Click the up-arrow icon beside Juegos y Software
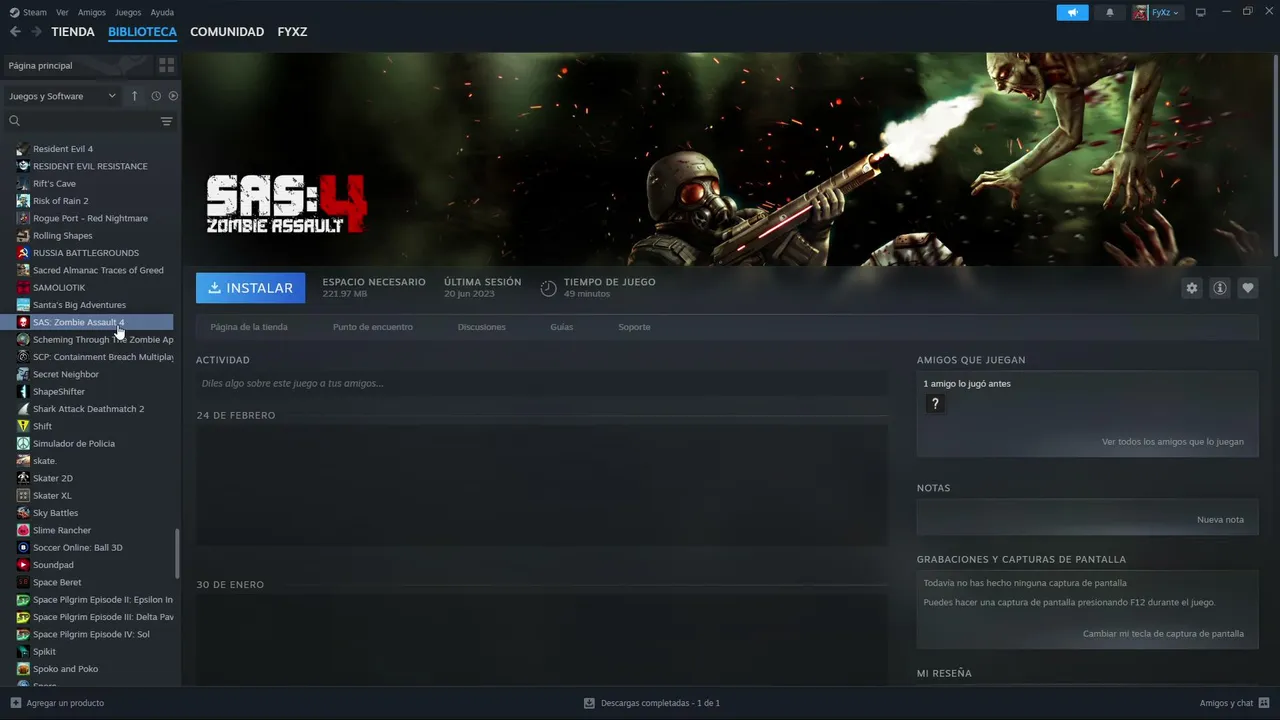Viewport: 1280px width, 720px height. 135,96
